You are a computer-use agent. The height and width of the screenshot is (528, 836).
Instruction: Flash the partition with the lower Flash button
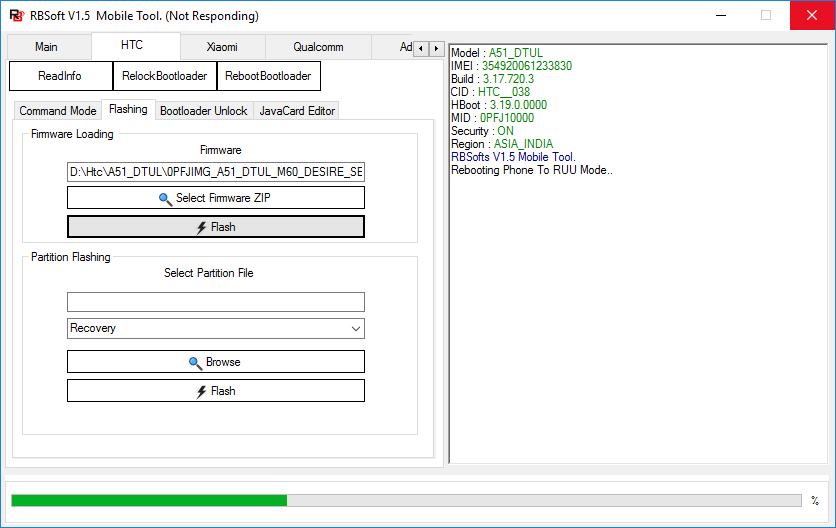[x=216, y=390]
